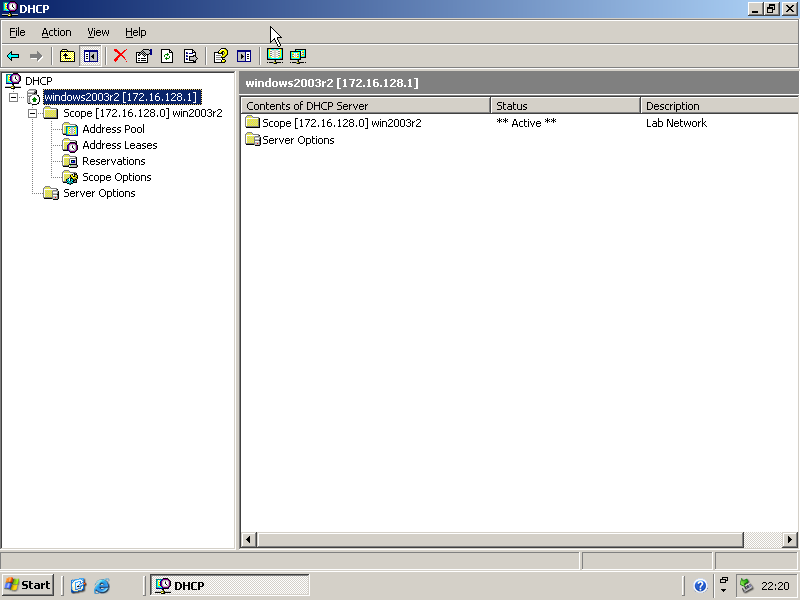
Task: Collapse the Scope [172.16.128.0] tree node
Action: [x=33, y=113]
